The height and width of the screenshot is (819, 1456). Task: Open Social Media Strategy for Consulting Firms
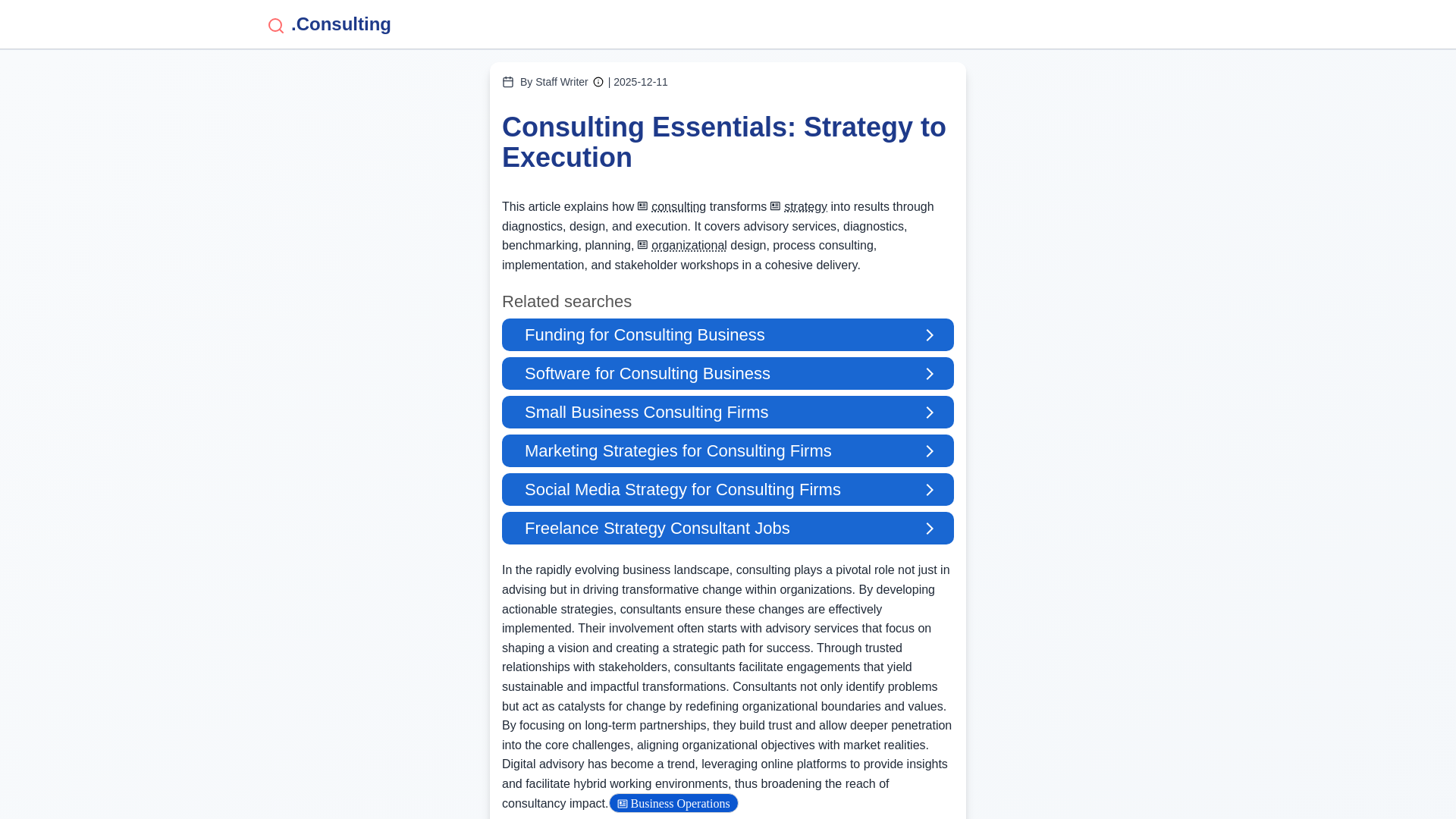(728, 490)
